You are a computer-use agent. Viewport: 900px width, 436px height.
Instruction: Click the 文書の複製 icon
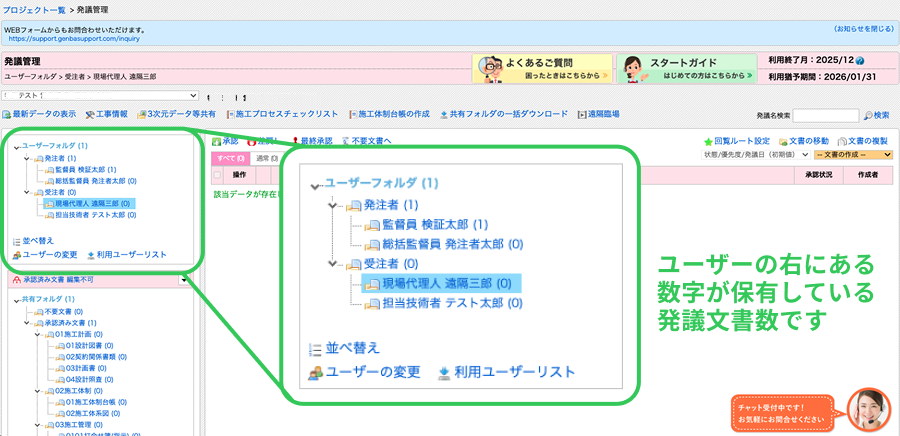[x=843, y=142]
